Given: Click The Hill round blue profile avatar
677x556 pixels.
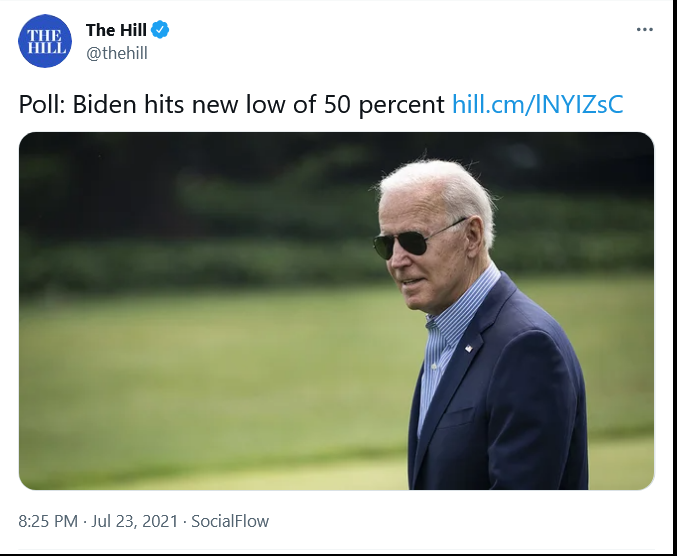Looking at the screenshot, I should [45, 41].
